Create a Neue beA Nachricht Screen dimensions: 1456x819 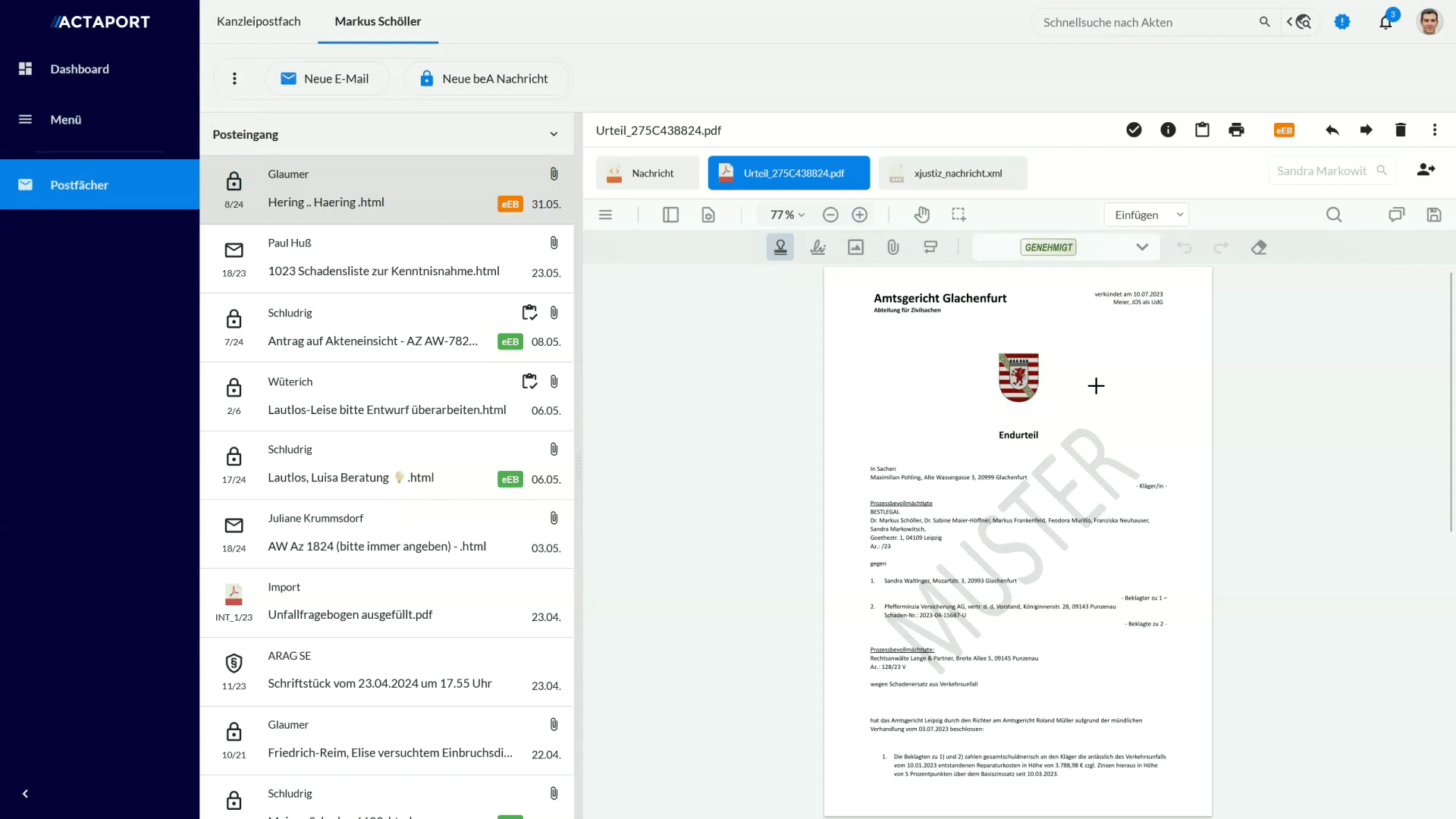486,79
